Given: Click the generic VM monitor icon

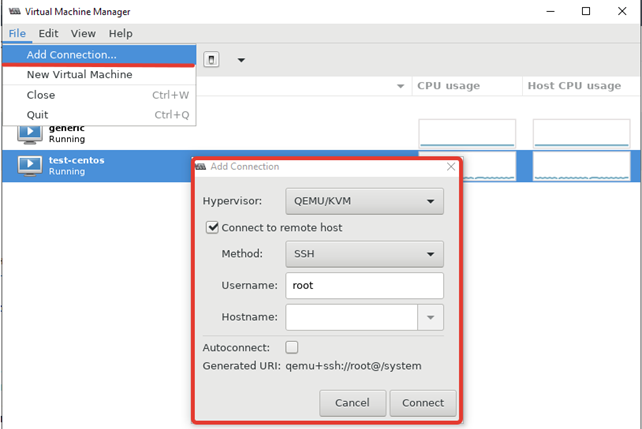Looking at the screenshot, I should click(x=30, y=135).
